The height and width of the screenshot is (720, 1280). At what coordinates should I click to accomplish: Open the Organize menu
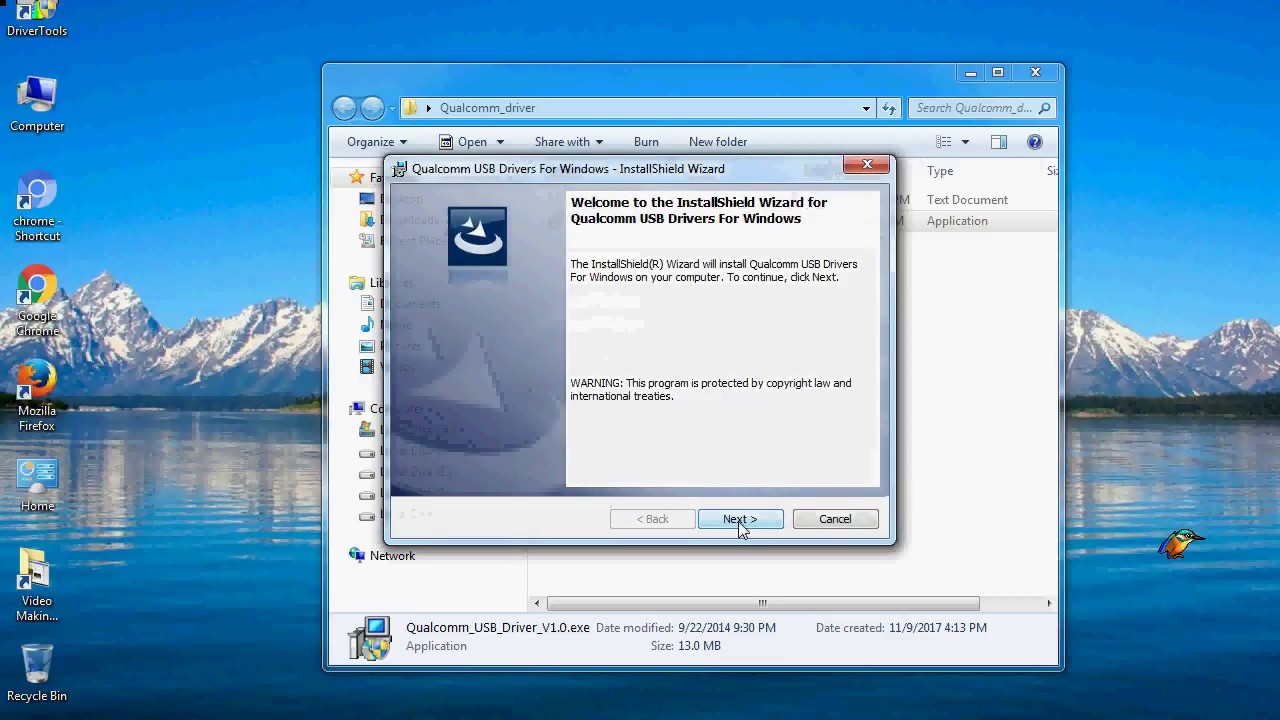click(x=377, y=142)
